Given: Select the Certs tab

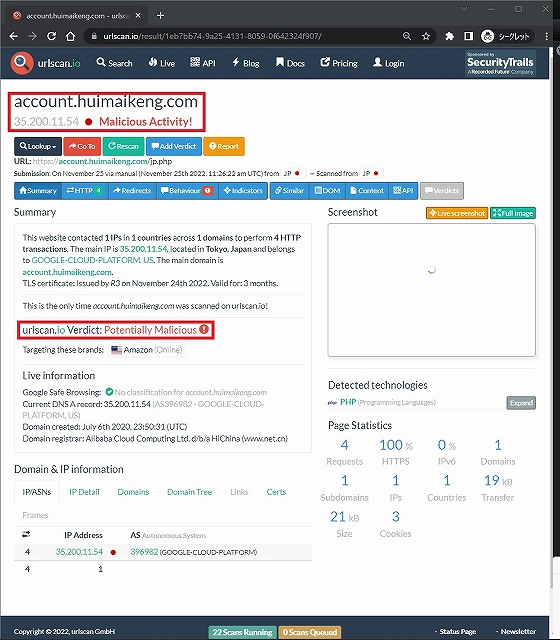Looking at the screenshot, I should pos(276,492).
